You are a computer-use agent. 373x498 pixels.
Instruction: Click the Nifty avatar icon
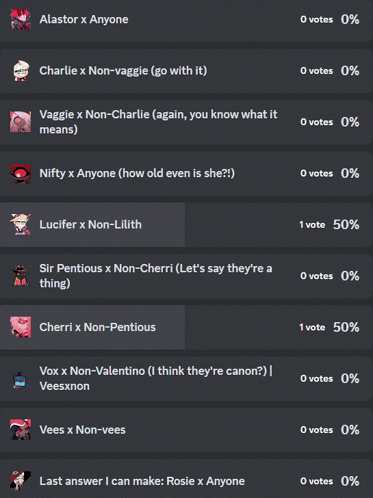coord(20,173)
